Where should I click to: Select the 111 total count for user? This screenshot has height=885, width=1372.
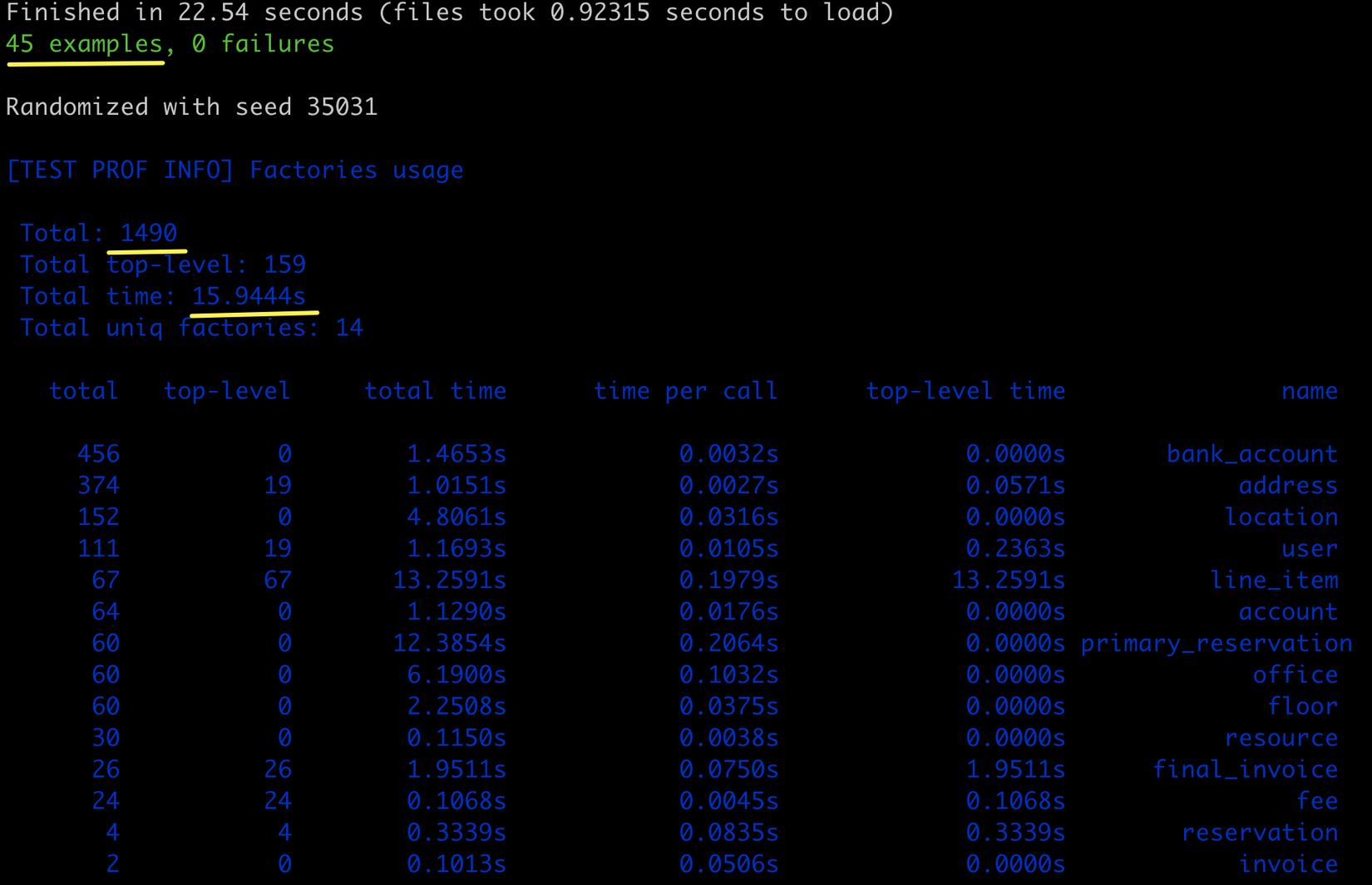click(98, 550)
